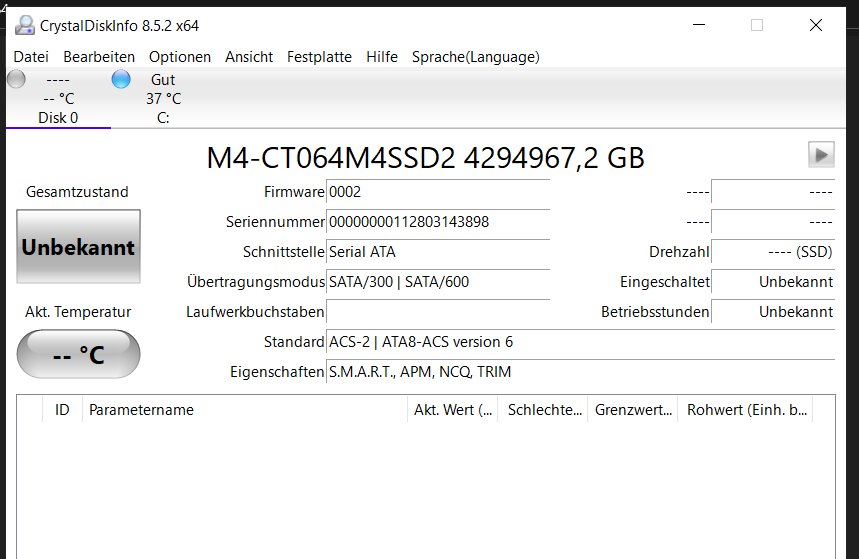Go to next disk with arrow button
This screenshot has height=559, width=859.
pos(821,155)
